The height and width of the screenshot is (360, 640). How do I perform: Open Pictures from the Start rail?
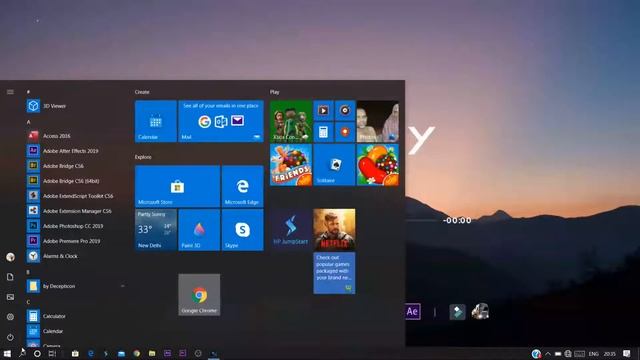pos(10,297)
